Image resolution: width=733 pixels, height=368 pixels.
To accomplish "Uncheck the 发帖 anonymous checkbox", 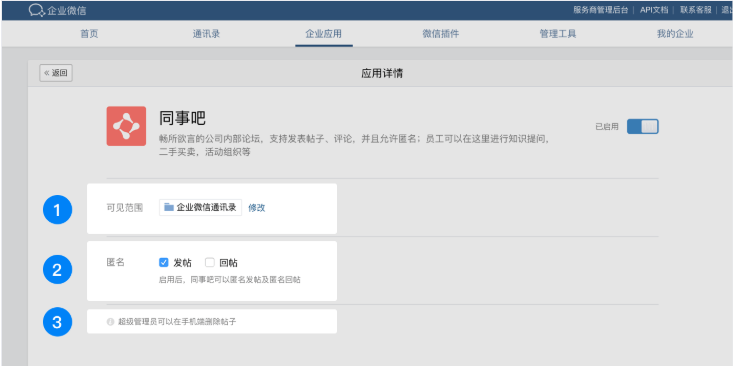I will [x=164, y=262].
